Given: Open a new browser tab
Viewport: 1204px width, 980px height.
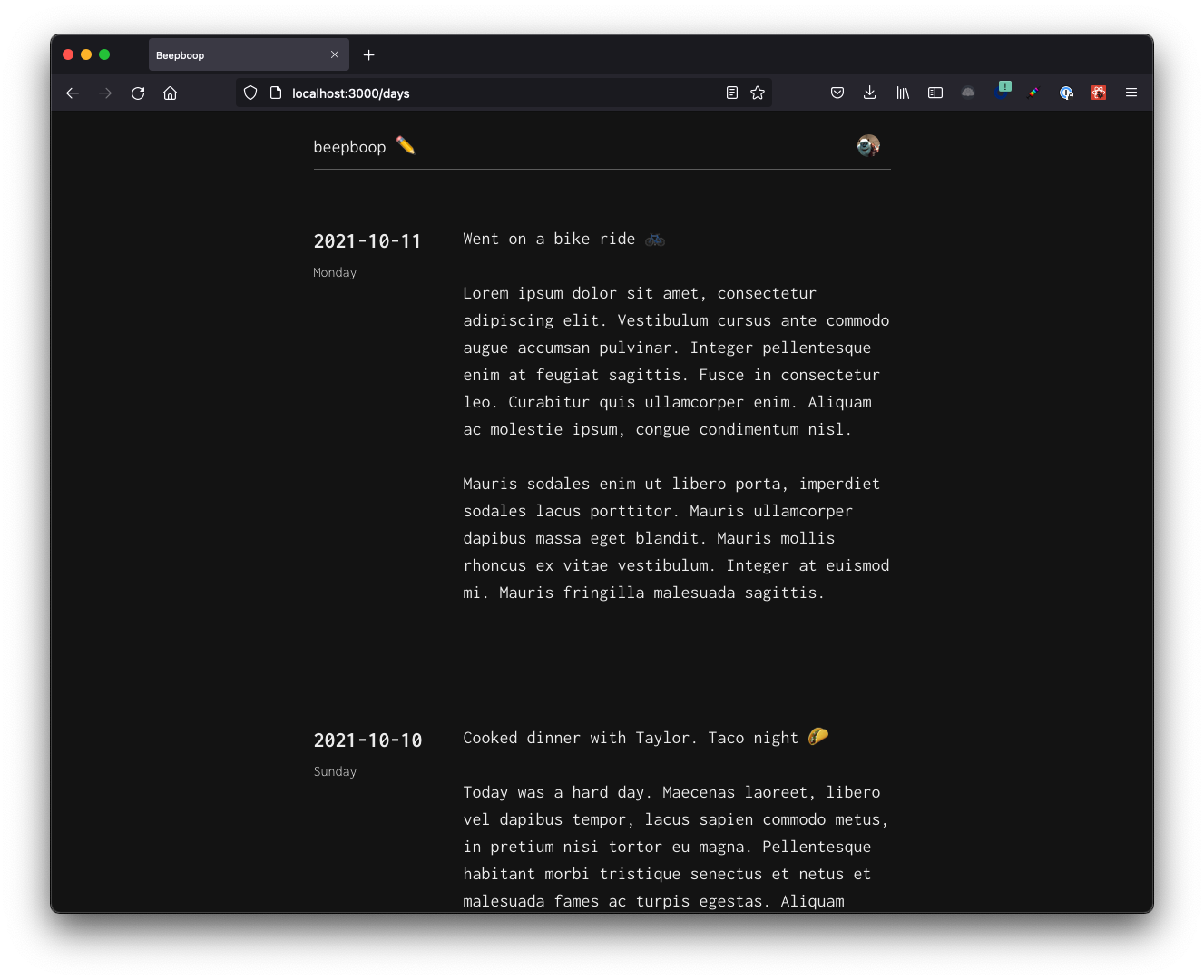Looking at the screenshot, I should (368, 55).
